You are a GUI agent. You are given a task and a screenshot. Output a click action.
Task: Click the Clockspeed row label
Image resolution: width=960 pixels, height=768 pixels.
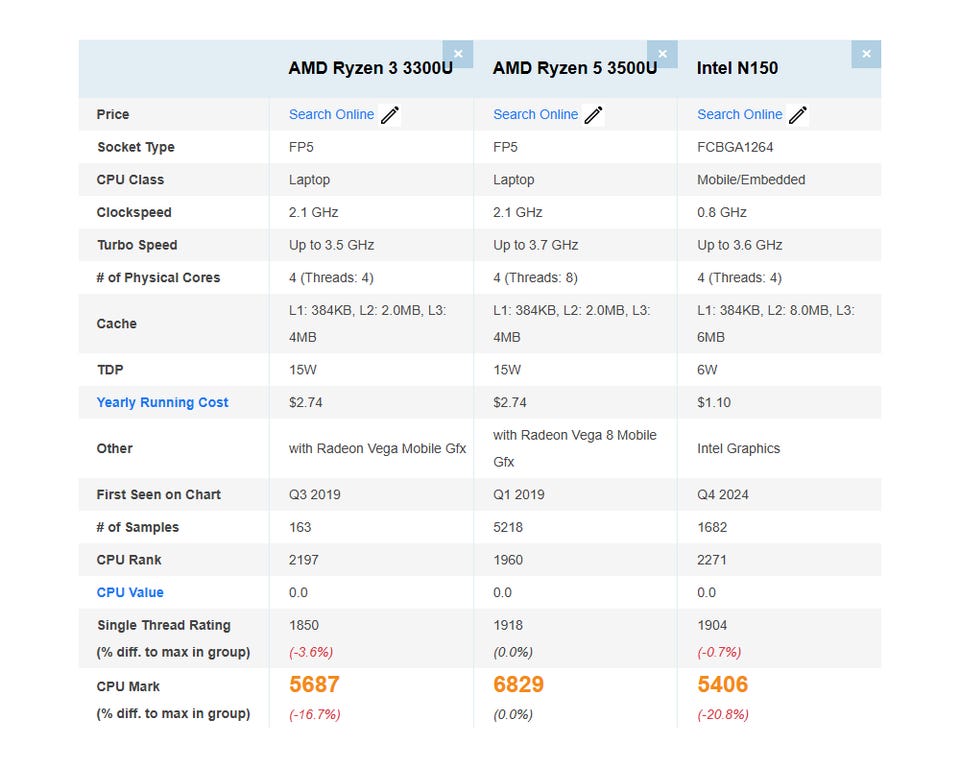[134, 213]
